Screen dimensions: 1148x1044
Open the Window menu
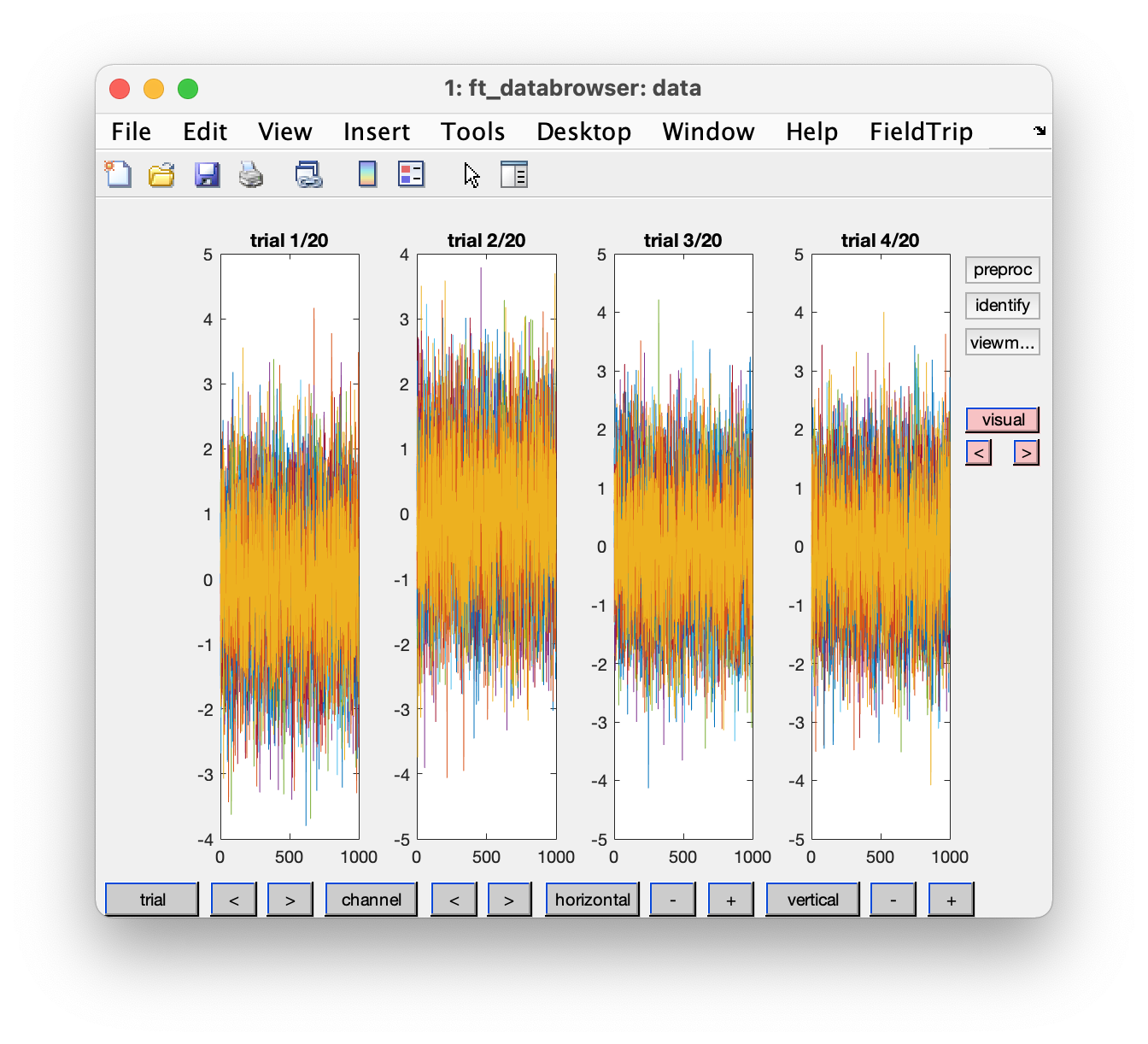[708, 132]
